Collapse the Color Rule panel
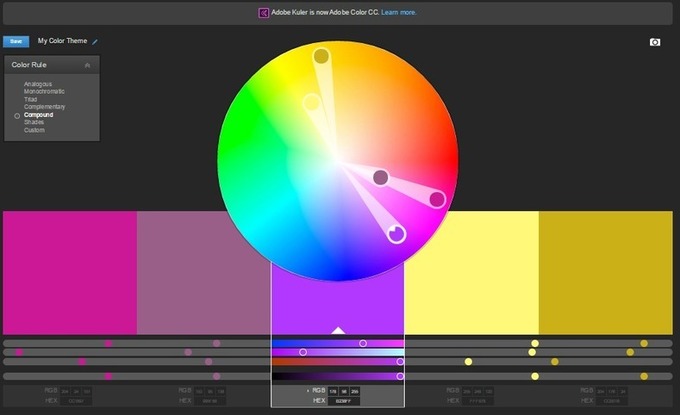The image size is (680, 415). 88,65
